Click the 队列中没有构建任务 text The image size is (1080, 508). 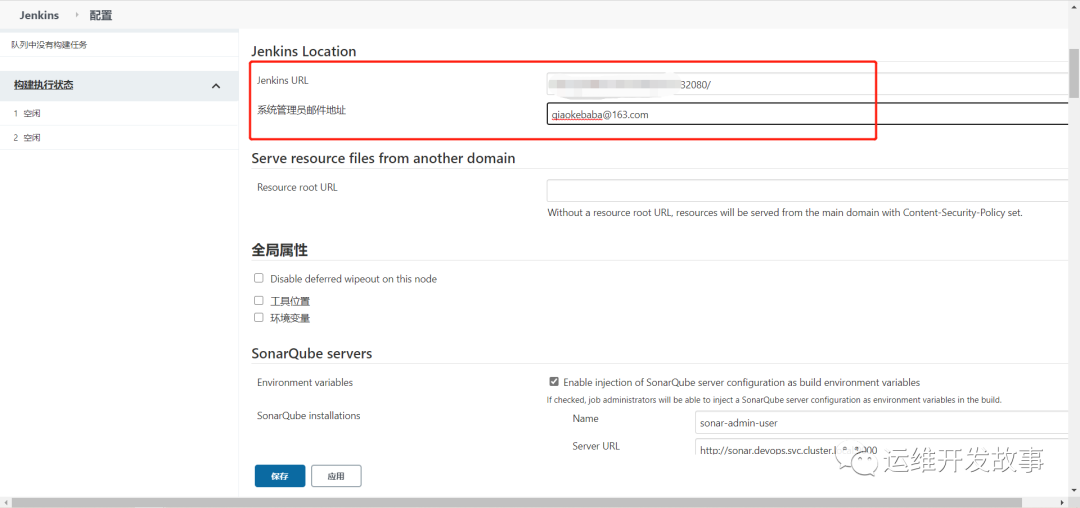click(x=49, y=45)
